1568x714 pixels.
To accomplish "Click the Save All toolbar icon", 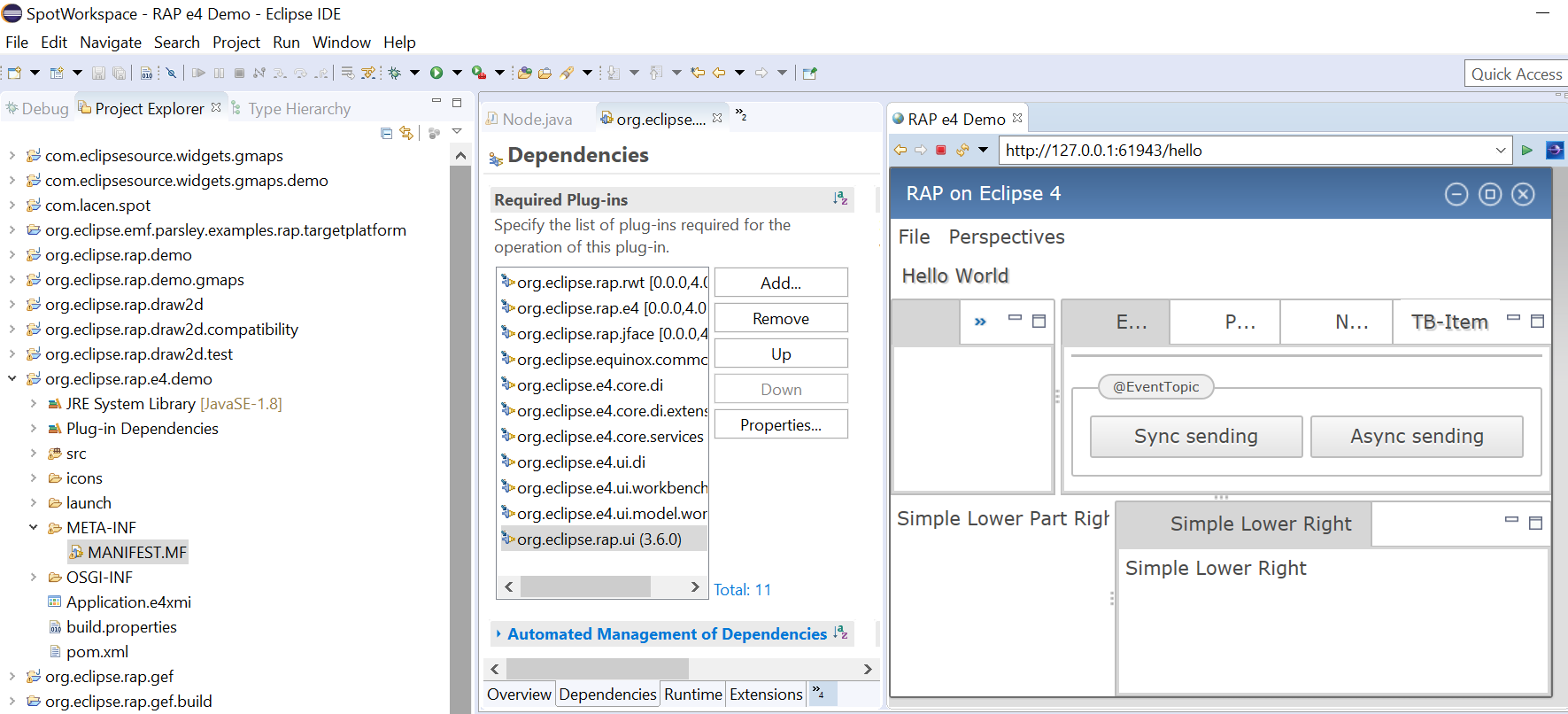I will (119, 74).
